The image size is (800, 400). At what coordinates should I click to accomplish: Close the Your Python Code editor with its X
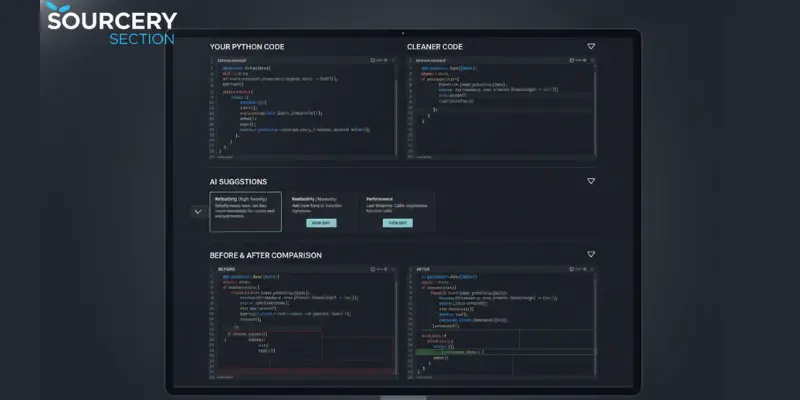(393, 60)
